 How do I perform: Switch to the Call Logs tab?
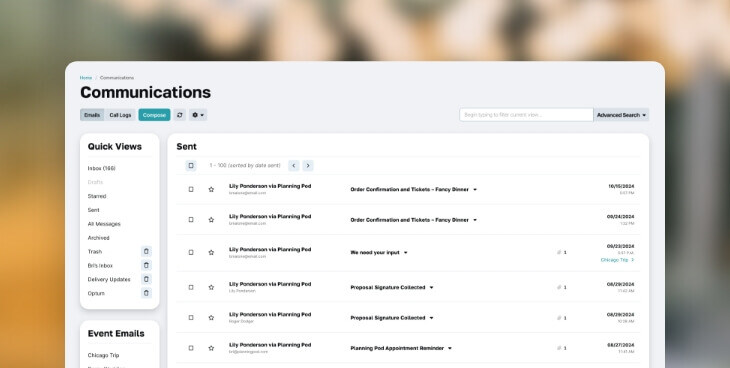pyautogui.click(x=120, y=115)
